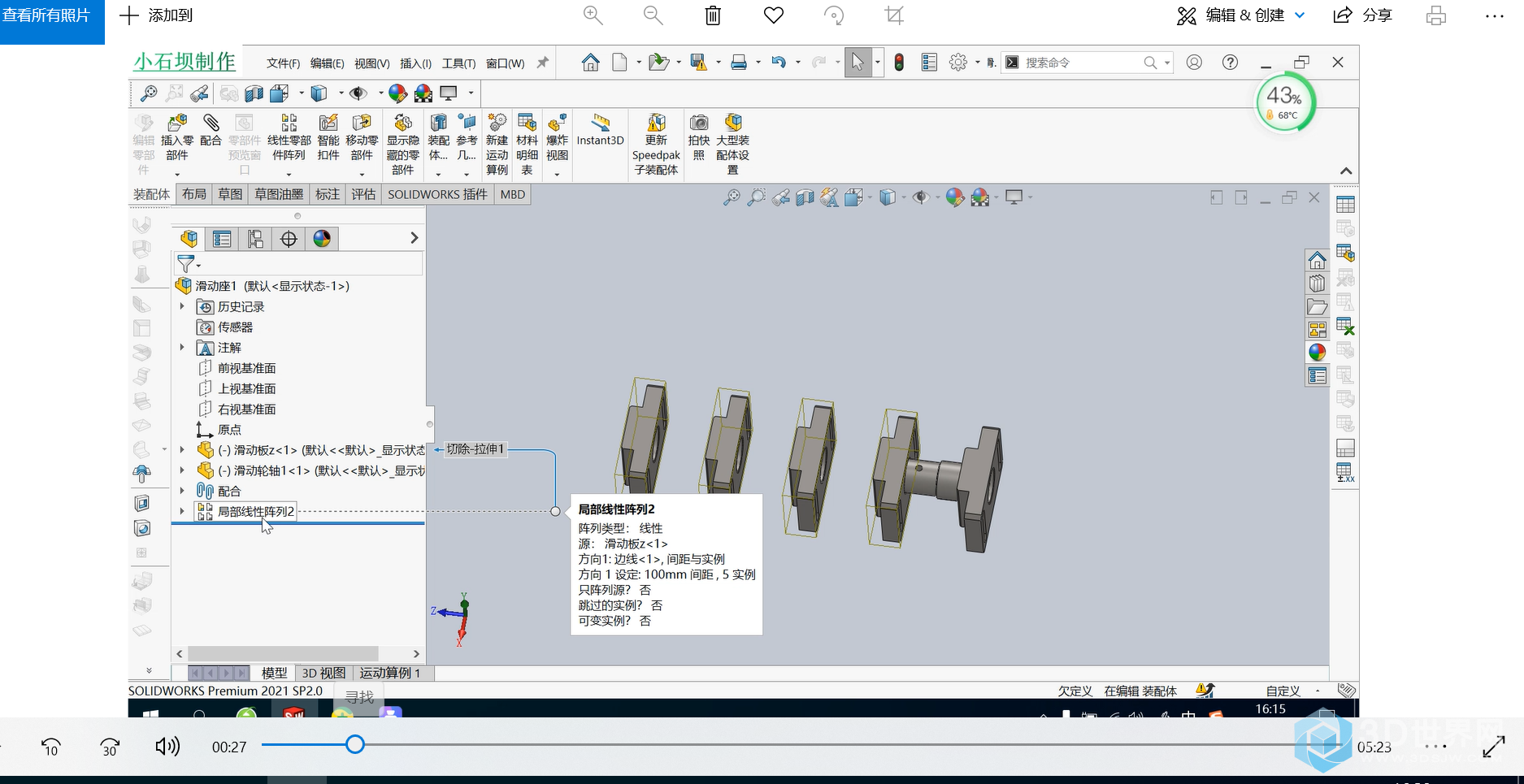Click delete trash icon in Photos
Screen dimensions: 1524x784
(x=713, y=15)
